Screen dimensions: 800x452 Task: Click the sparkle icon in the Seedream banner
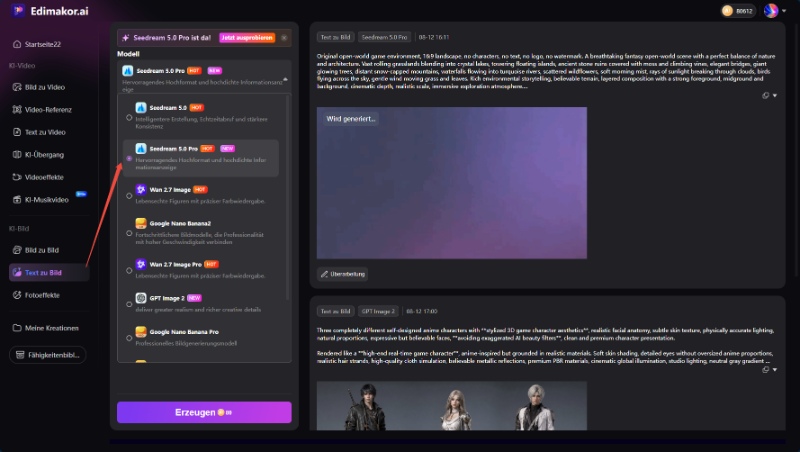pos(126,38)
